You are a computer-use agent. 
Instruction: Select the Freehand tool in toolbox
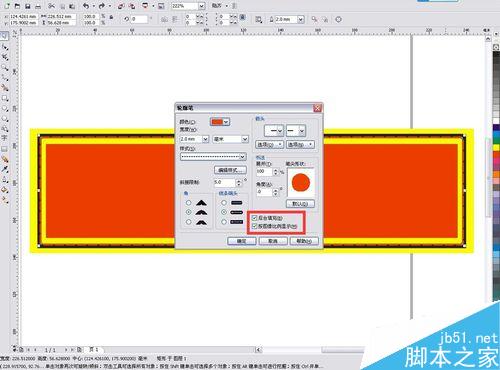click(x=5, y=78)
